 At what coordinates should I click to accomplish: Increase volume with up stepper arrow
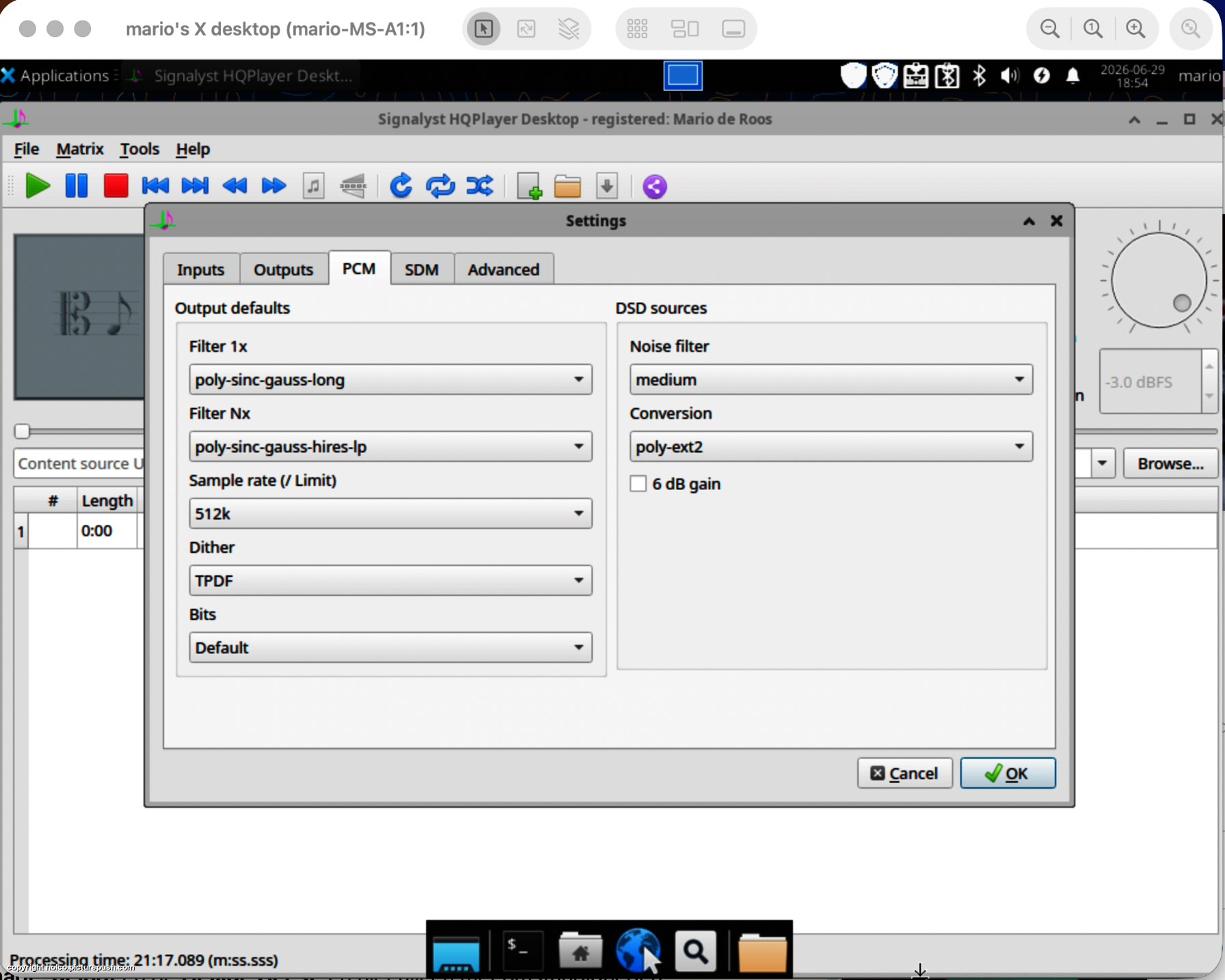(x=1209, y=366)
